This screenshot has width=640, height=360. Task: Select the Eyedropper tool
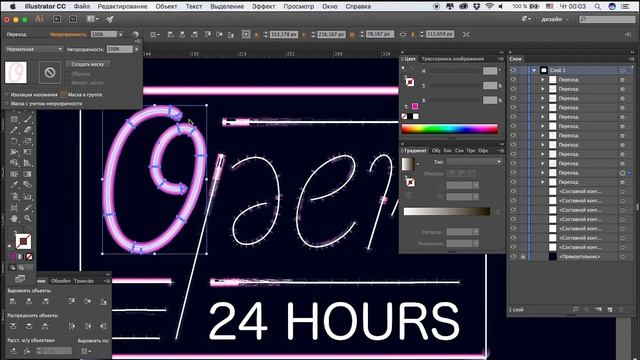pyautogui.click(x=14, y=185)
